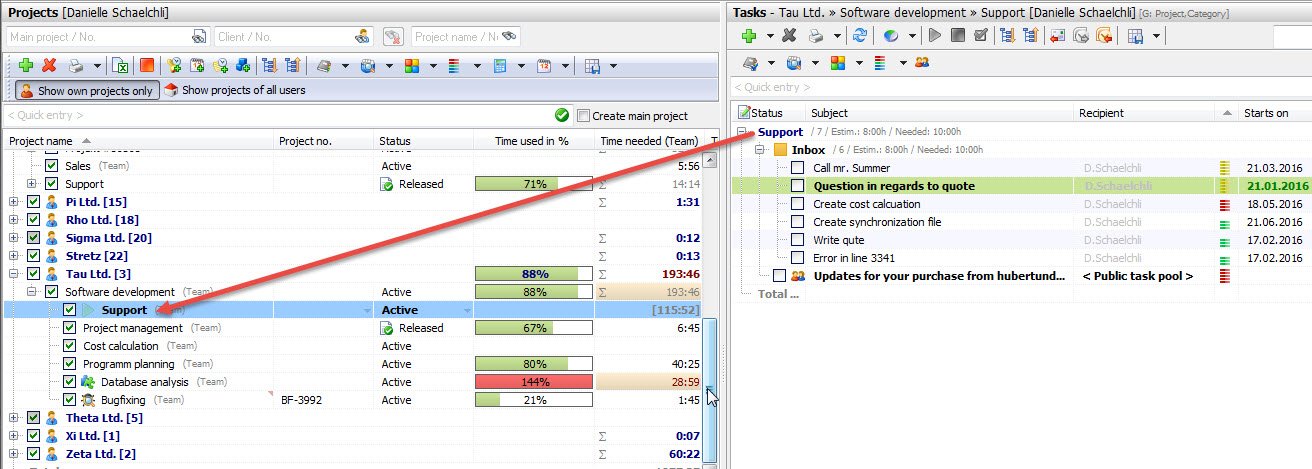This screenshot has height=469, width=1312.
Task: Start task timer with play icon
Action: click(935, 36)
